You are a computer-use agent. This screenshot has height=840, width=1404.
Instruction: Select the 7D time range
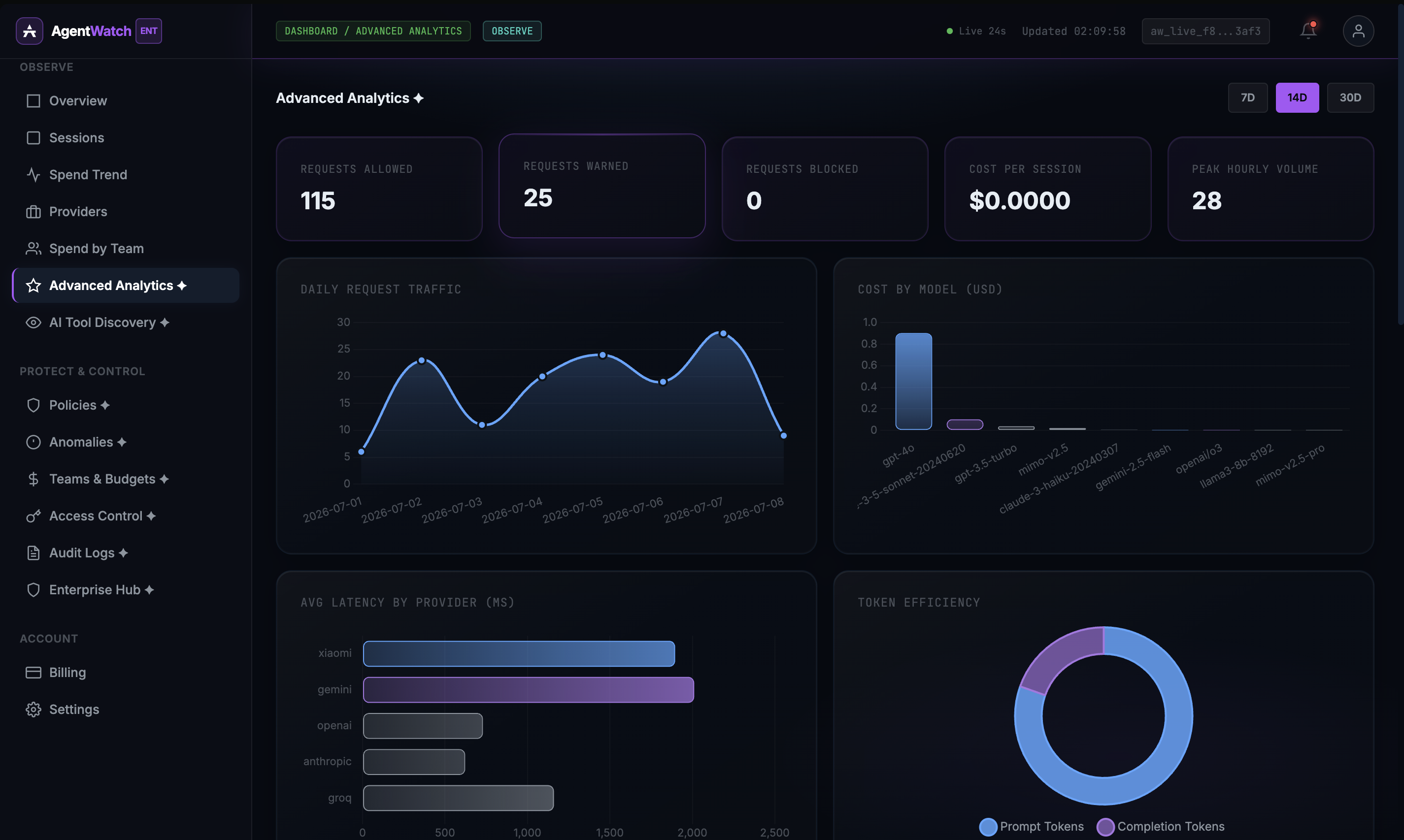1248,98
